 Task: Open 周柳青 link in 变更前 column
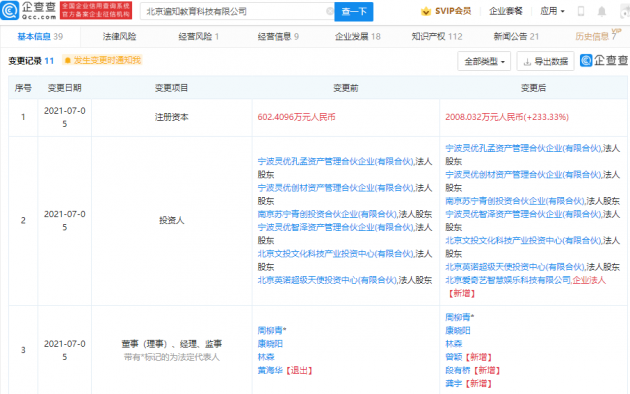(270, 331)
